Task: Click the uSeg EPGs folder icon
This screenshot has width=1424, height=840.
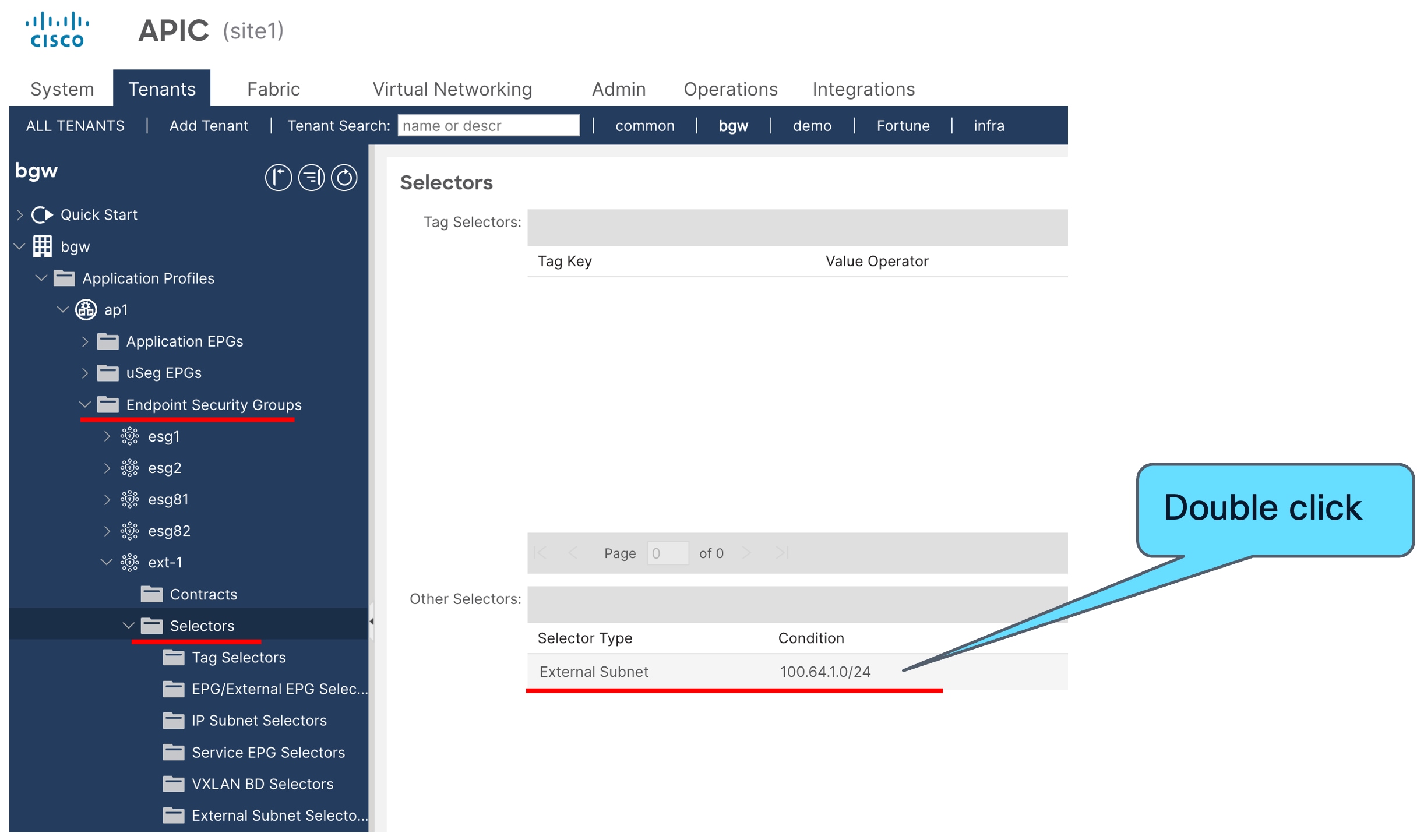Action: pyautogui.click(x=108, y=373)
